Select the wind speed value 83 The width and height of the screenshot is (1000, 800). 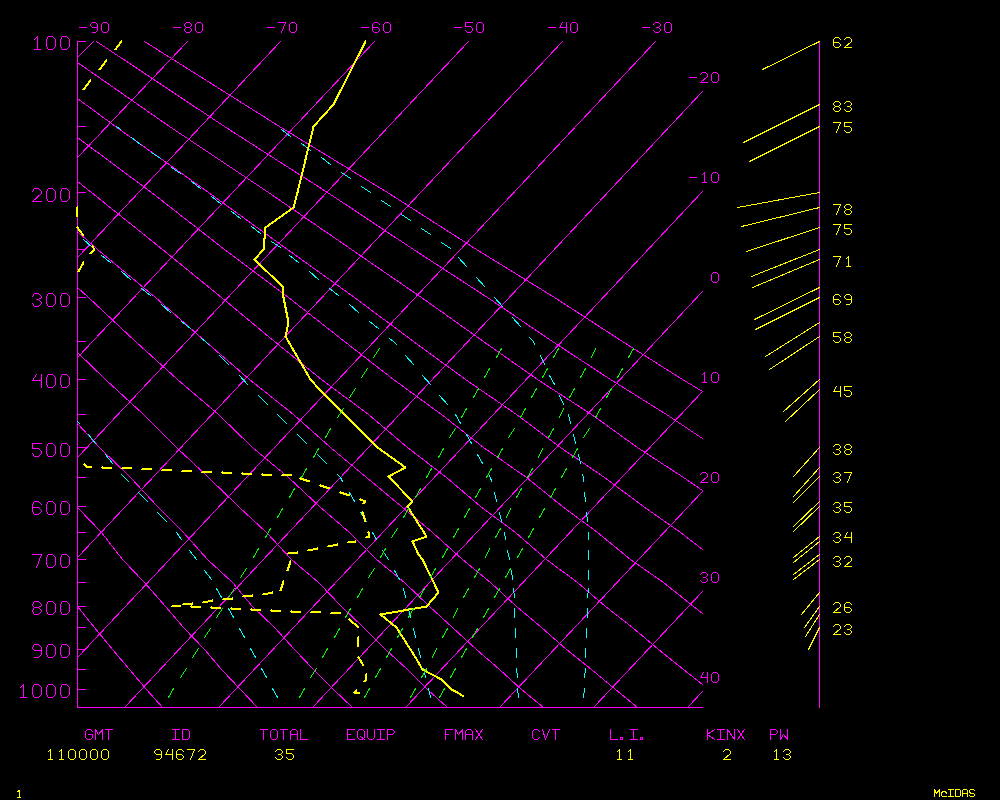point(842,107)
